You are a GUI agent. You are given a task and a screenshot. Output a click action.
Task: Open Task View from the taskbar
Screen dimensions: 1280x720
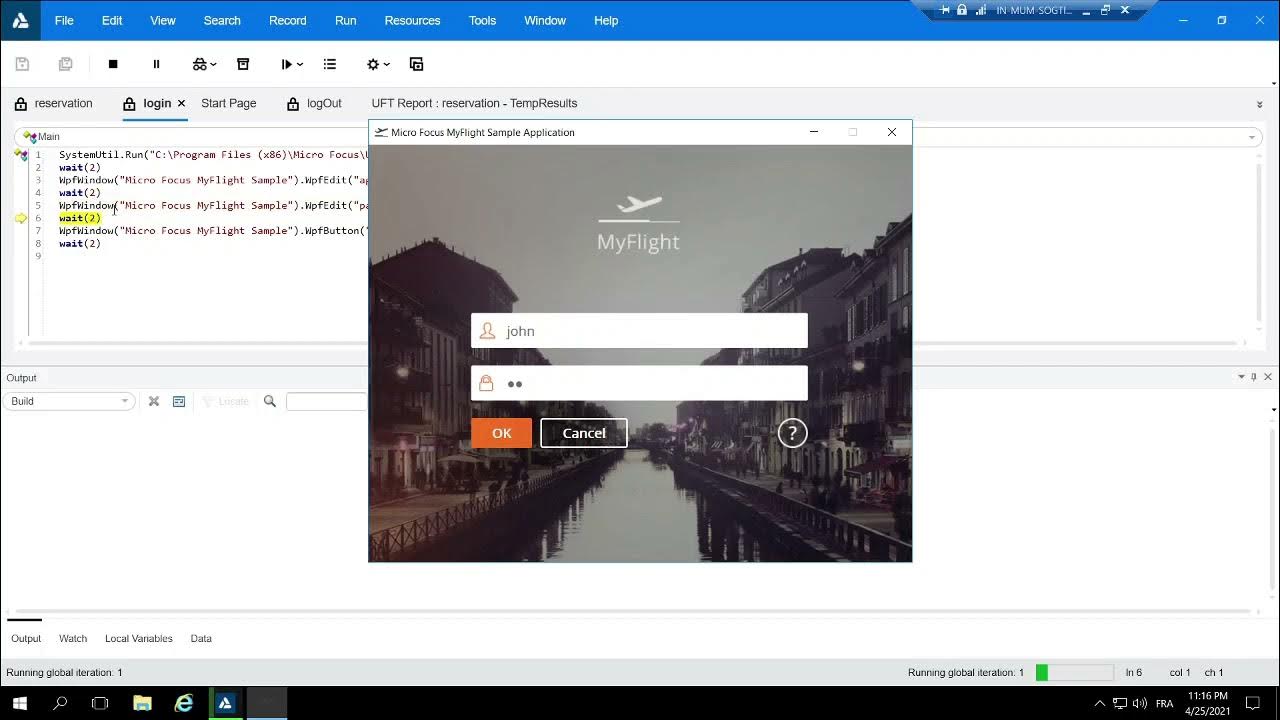tap(100, 703)
